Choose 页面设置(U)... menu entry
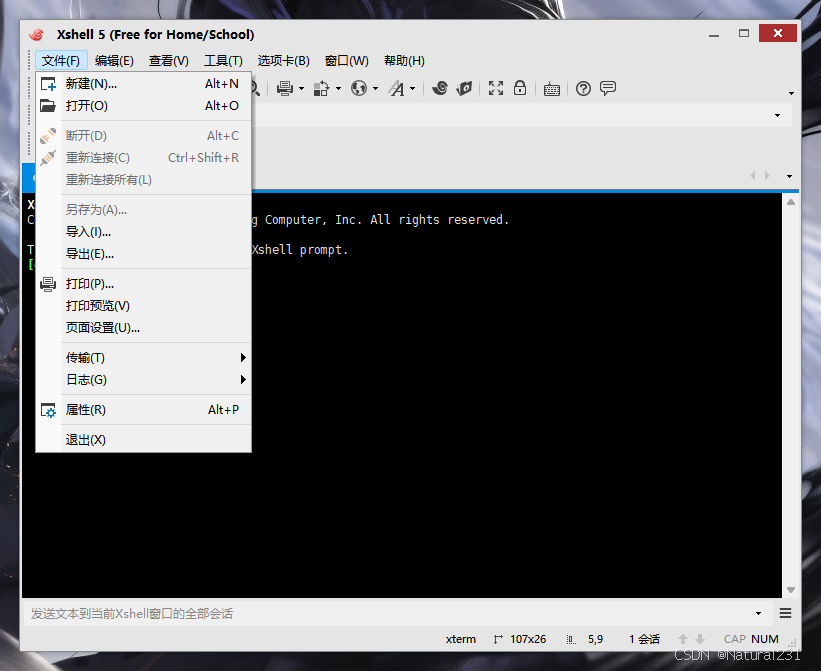821x671 pixels. [x=143, y=328]
